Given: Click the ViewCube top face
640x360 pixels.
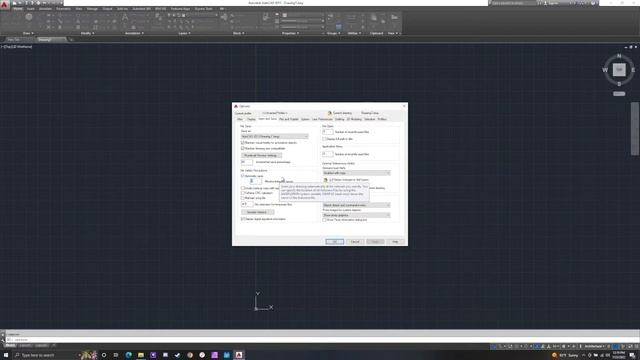Looking at the screenshot, I should coord(619,70).
